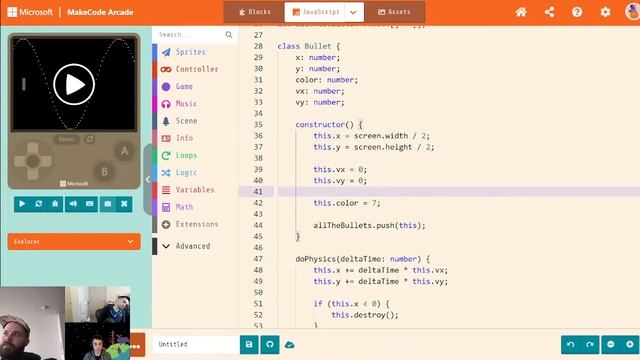The image size is (640, 360).
Task: Open the Extensions category
Action: [x=195, y=224]
